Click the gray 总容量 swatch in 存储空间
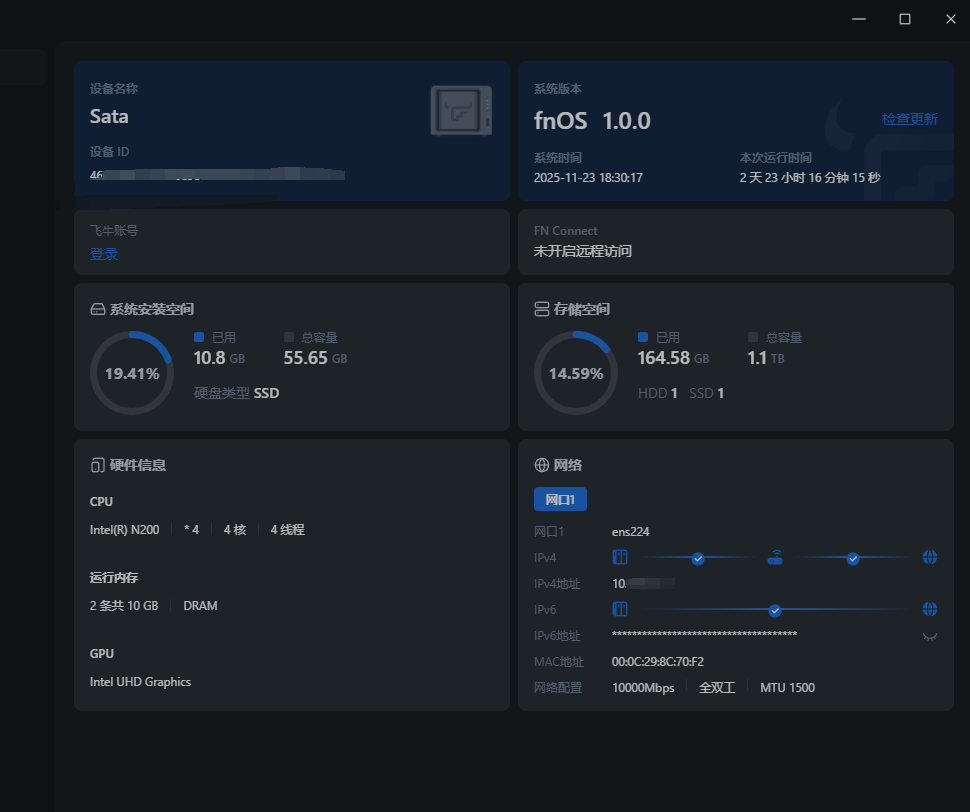The height and width of the screenshot is (812, 970). (x=753, y=337)
